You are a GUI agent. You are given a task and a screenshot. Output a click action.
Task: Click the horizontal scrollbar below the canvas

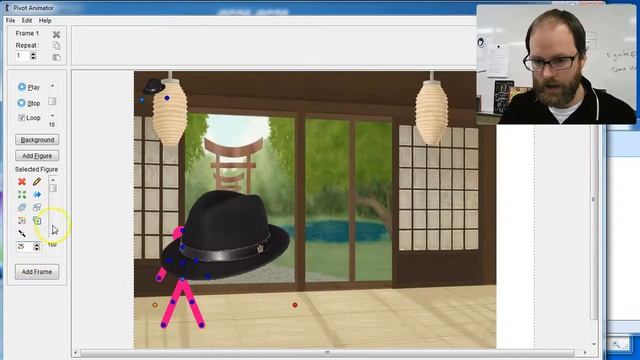327,353
